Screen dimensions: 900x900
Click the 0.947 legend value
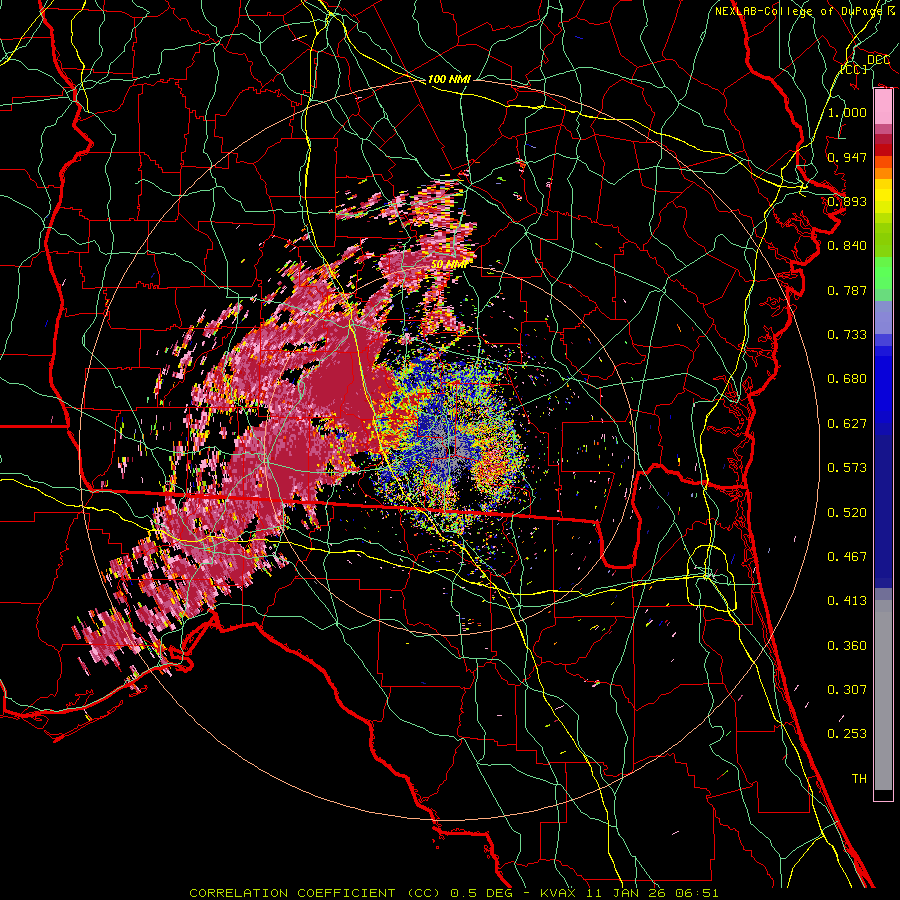pos(847,157)
